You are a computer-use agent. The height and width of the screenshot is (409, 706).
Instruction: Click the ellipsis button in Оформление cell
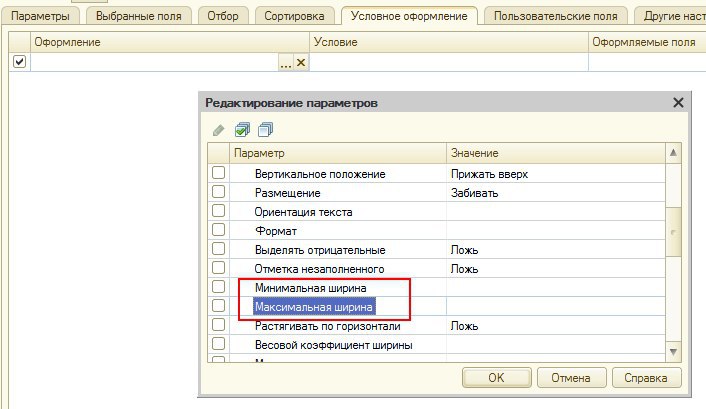pos(285,62)
